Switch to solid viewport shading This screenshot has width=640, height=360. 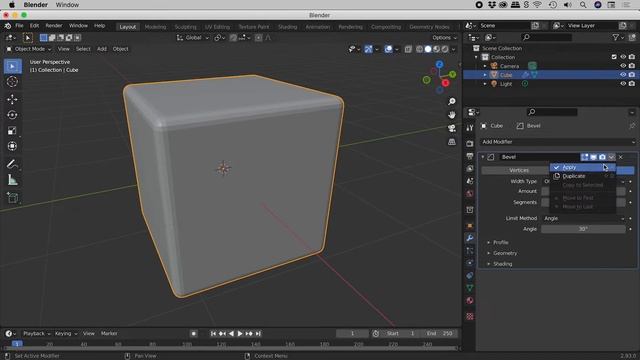[x=428, y=49]
